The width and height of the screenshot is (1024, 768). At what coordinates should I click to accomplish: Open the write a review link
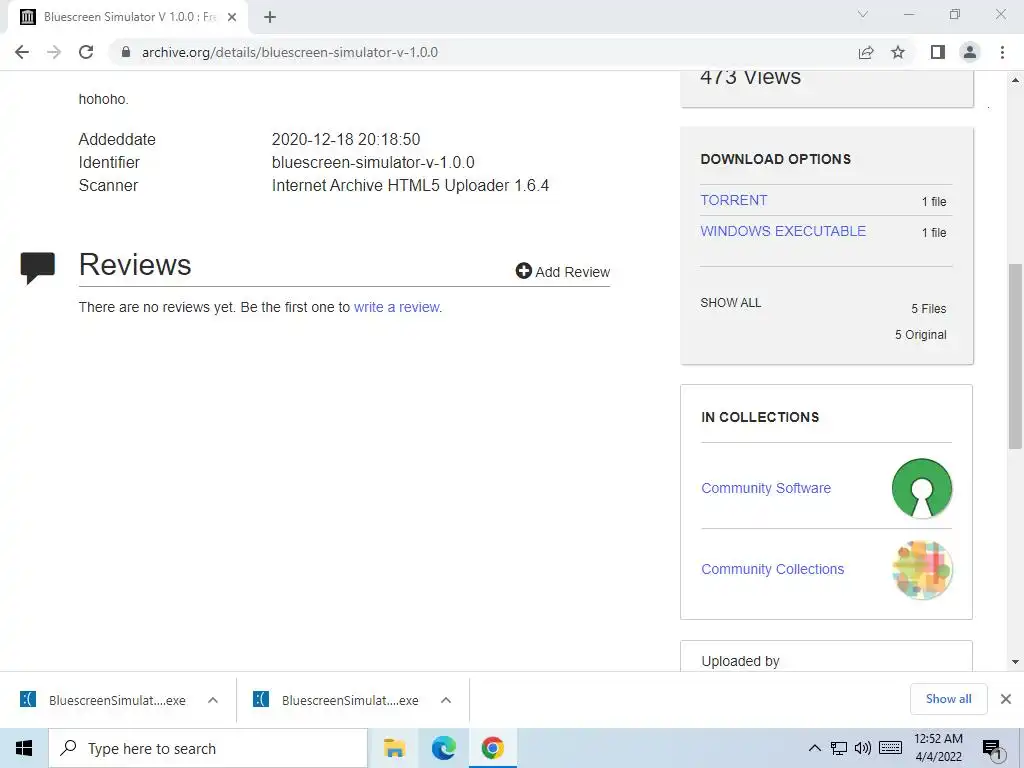(x=397, y=307)
